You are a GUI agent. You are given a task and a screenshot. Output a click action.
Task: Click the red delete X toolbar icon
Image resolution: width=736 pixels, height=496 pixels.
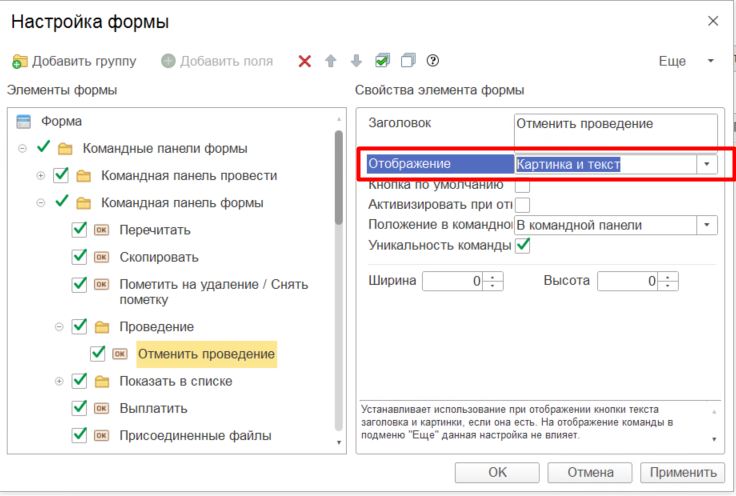pyautogui.click(x=305, y=61)
